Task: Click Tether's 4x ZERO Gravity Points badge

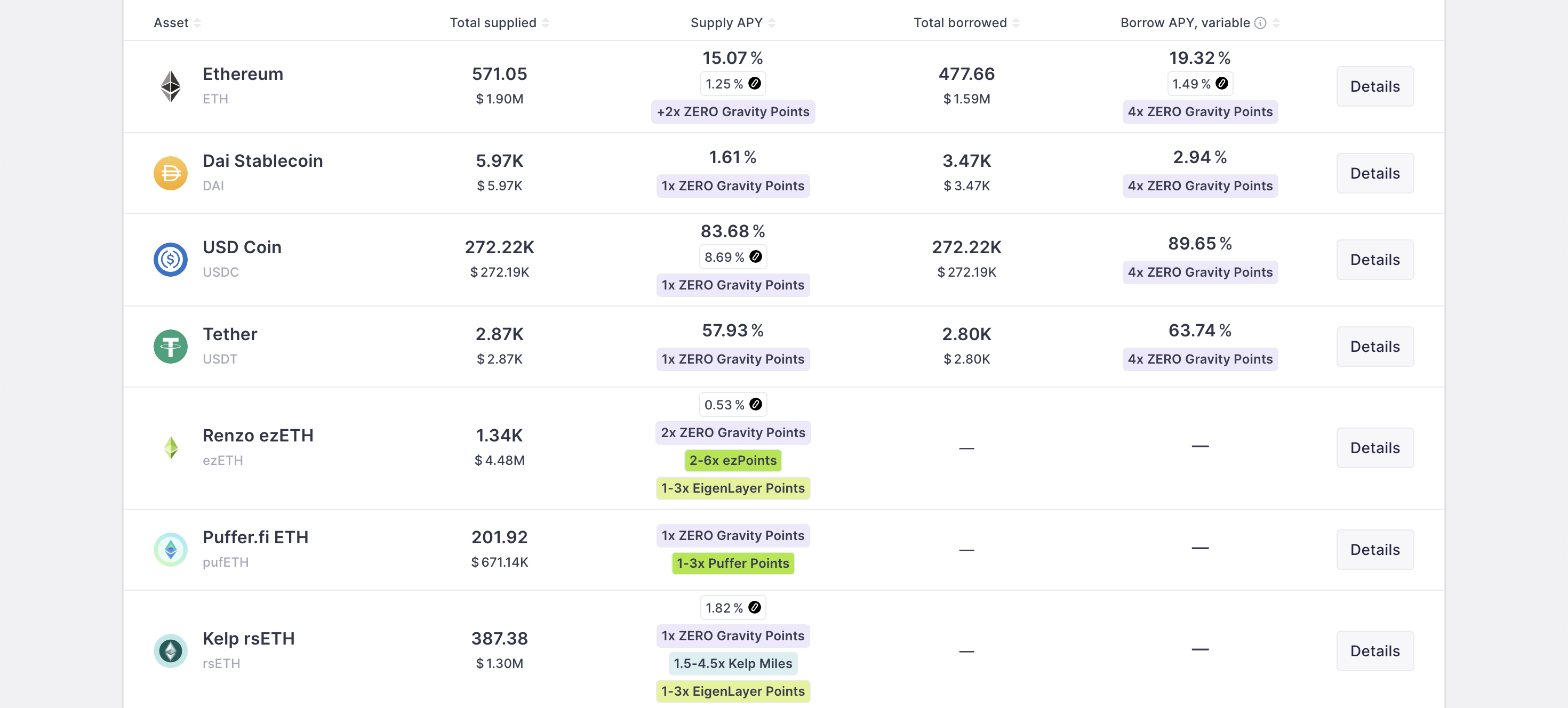Action: point(1200,359)
